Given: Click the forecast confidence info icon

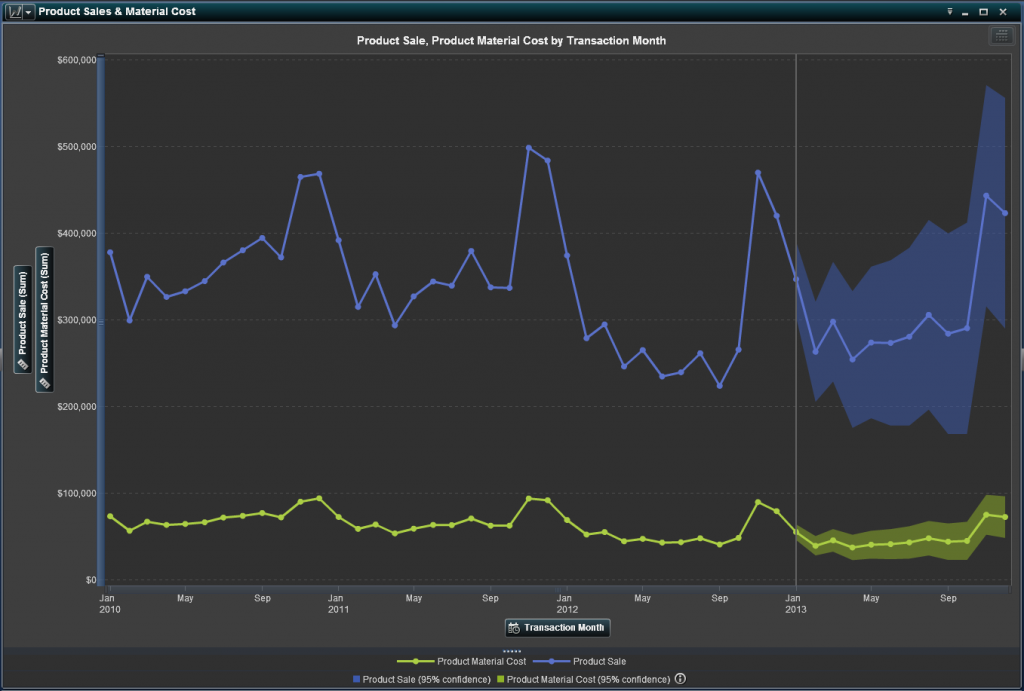Looking at the screenshot, I should click(x=681, y=679).
